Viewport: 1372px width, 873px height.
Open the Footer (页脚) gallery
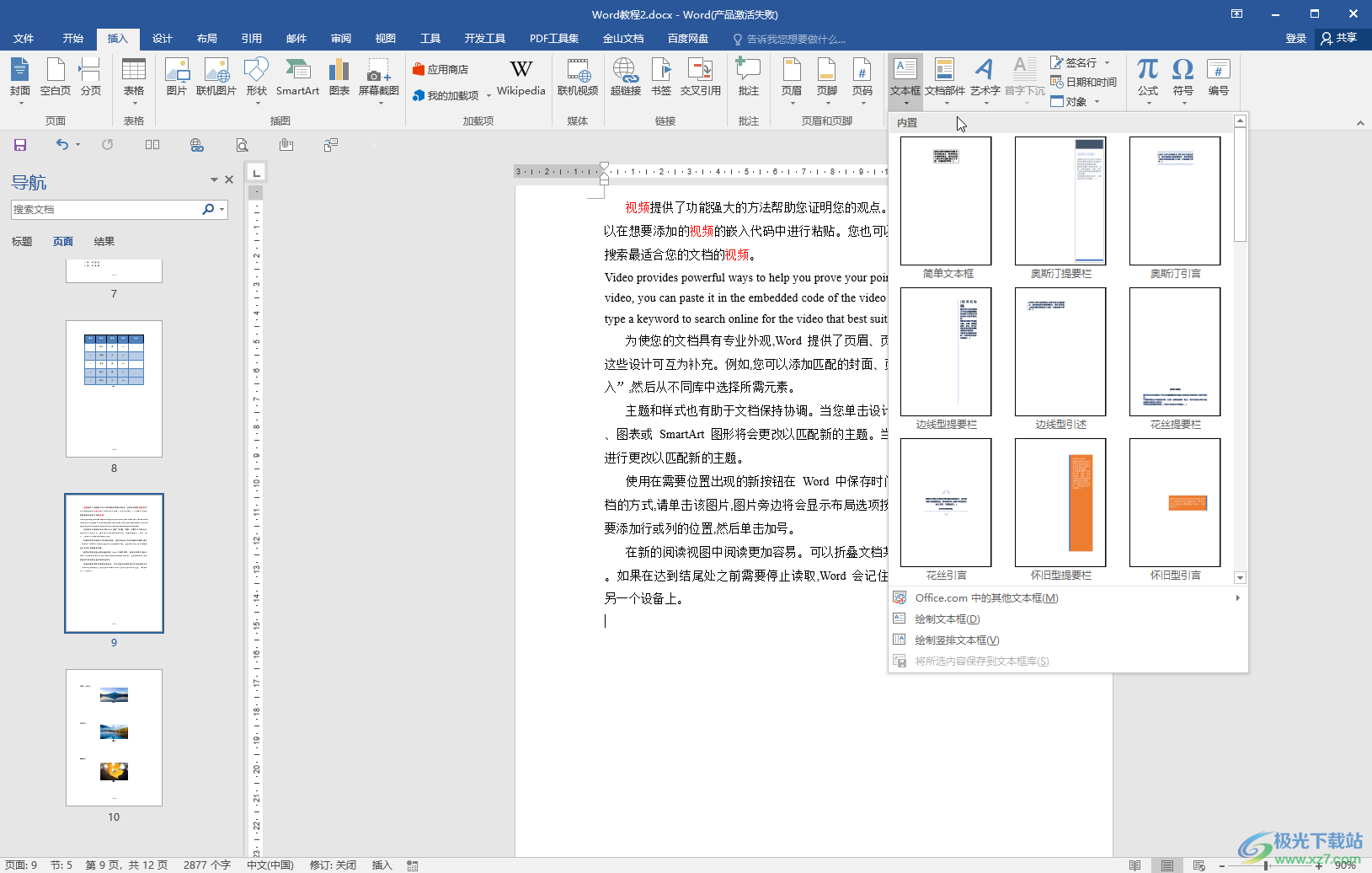(827, 81)
